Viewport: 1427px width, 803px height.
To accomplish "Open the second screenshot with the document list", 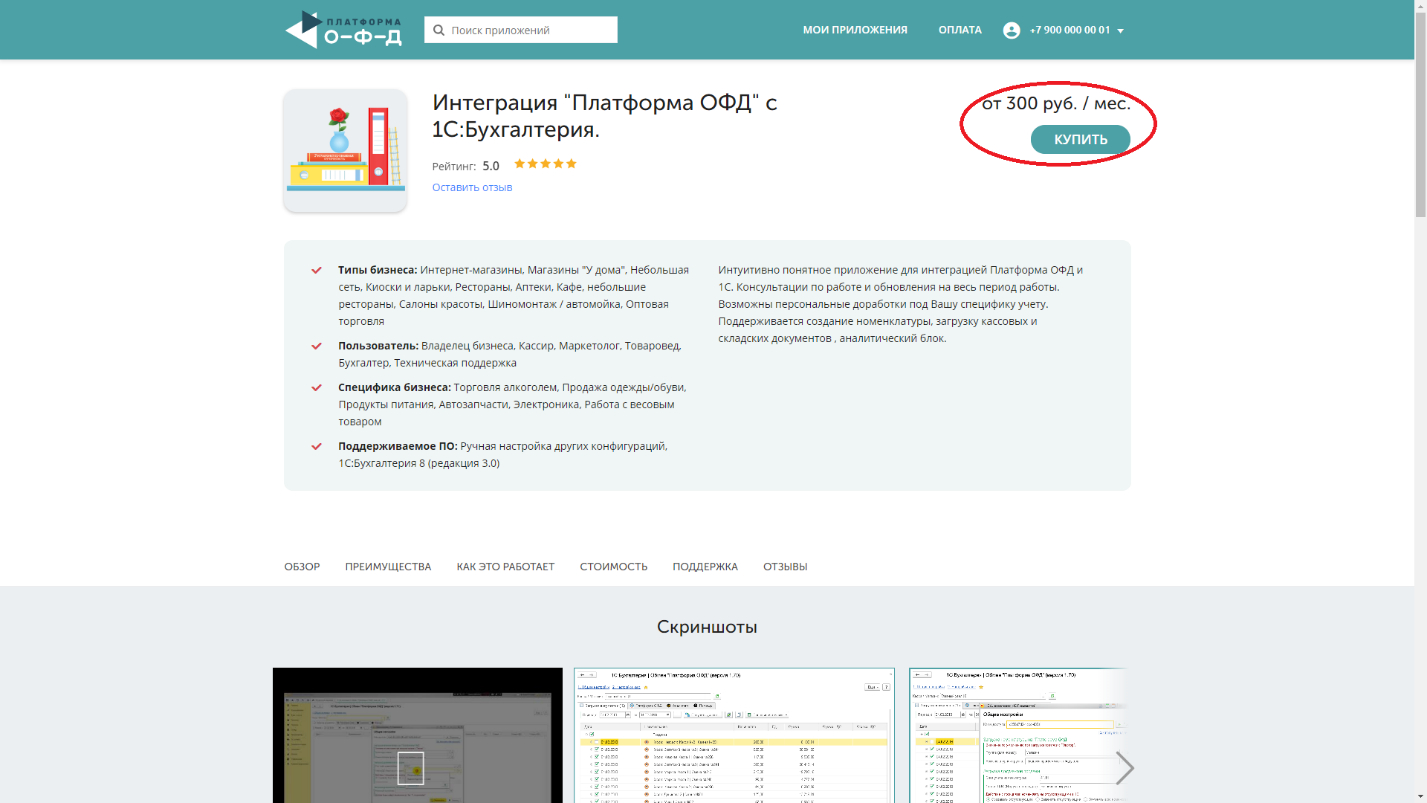I will click(734, 735).
